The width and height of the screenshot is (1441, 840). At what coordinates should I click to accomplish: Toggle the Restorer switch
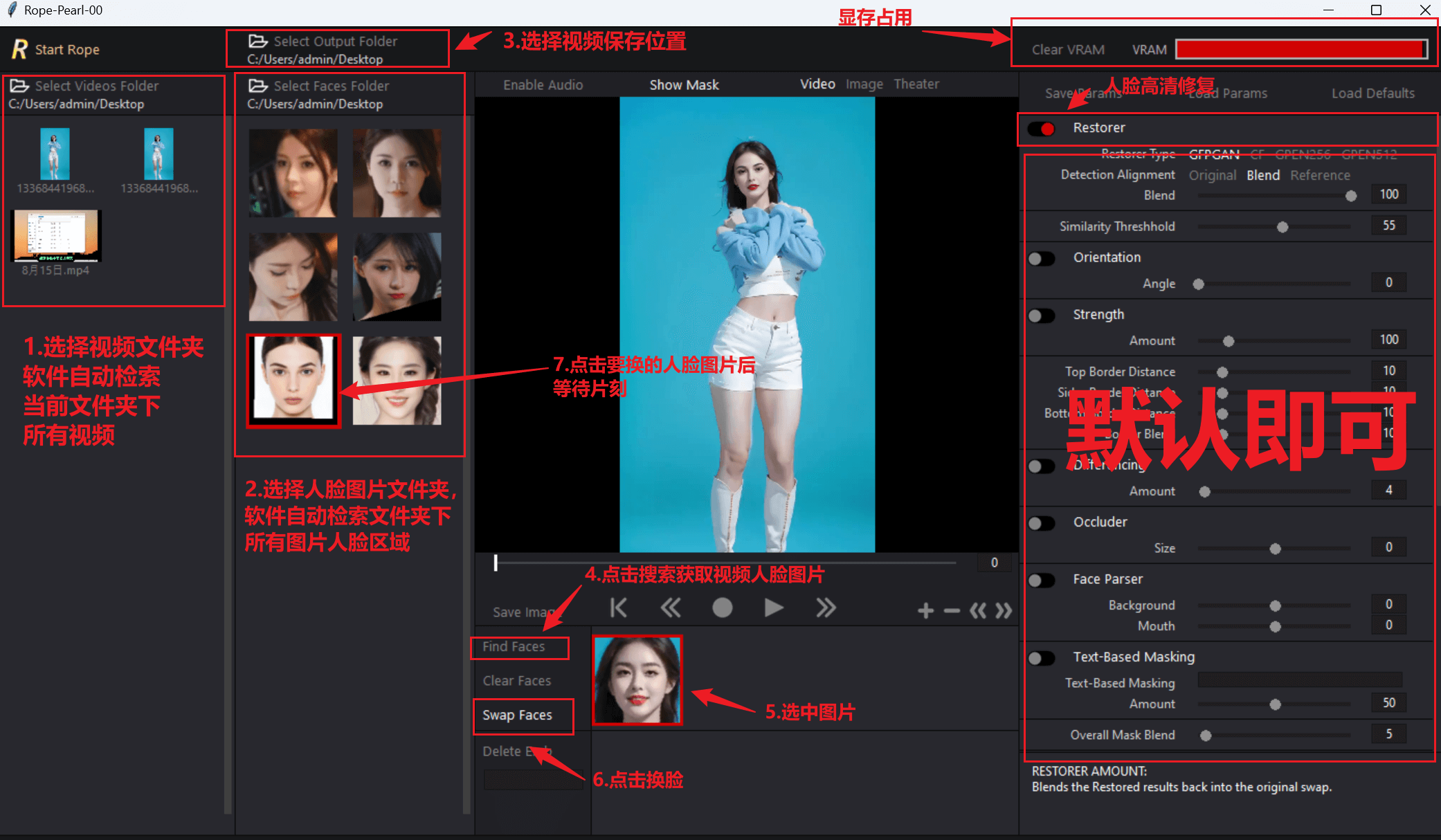1042,129
